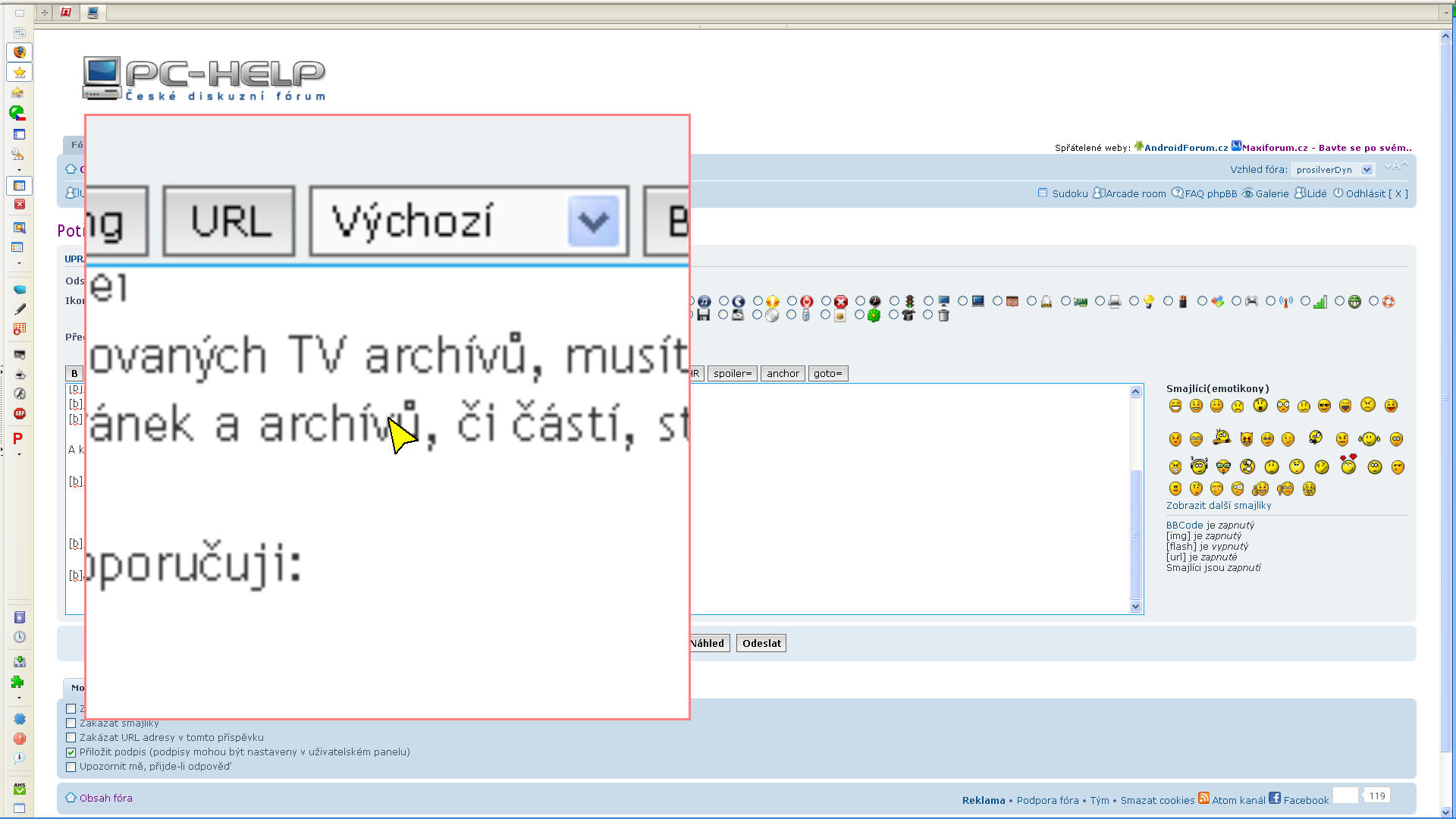
Task: Click the pencil edit icon in the sidebar
Action: click(20, 309)
